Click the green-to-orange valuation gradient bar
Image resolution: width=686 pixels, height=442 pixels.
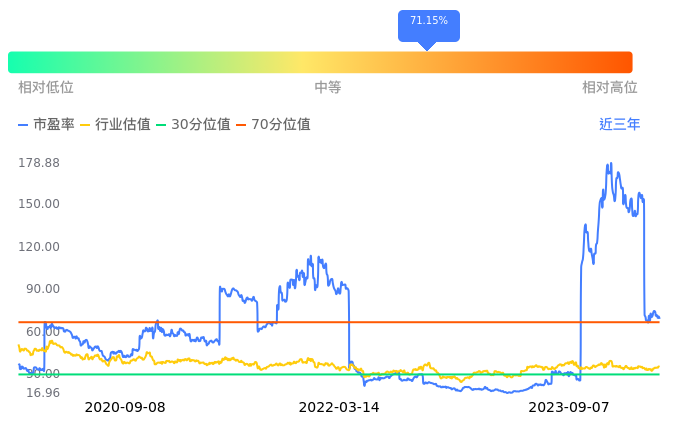(320, 62)
